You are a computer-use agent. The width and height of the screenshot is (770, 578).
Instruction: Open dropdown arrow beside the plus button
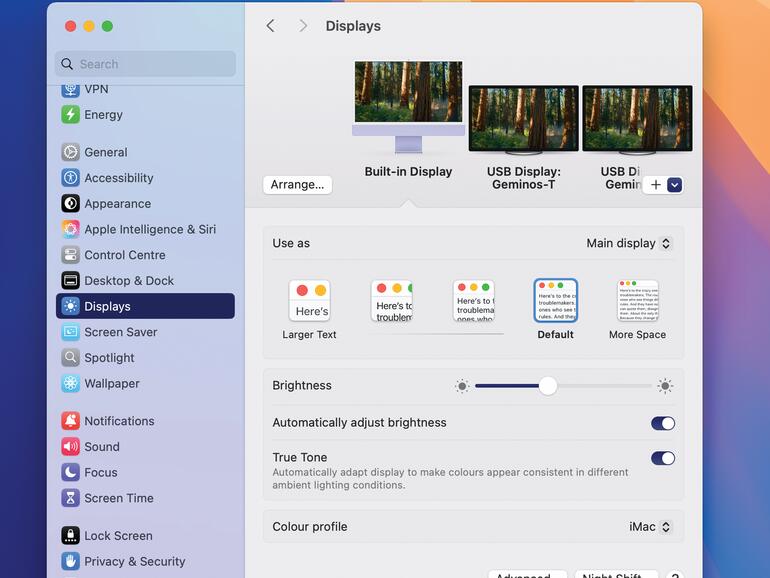tap(674, 185)
